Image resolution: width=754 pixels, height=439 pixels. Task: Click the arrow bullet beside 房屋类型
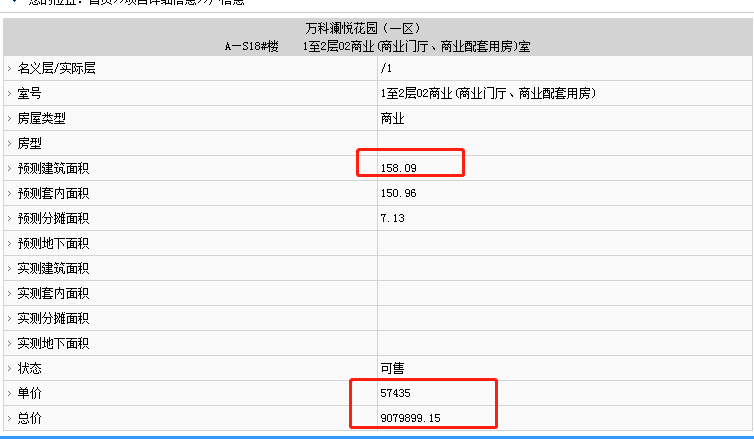[9, 119]
